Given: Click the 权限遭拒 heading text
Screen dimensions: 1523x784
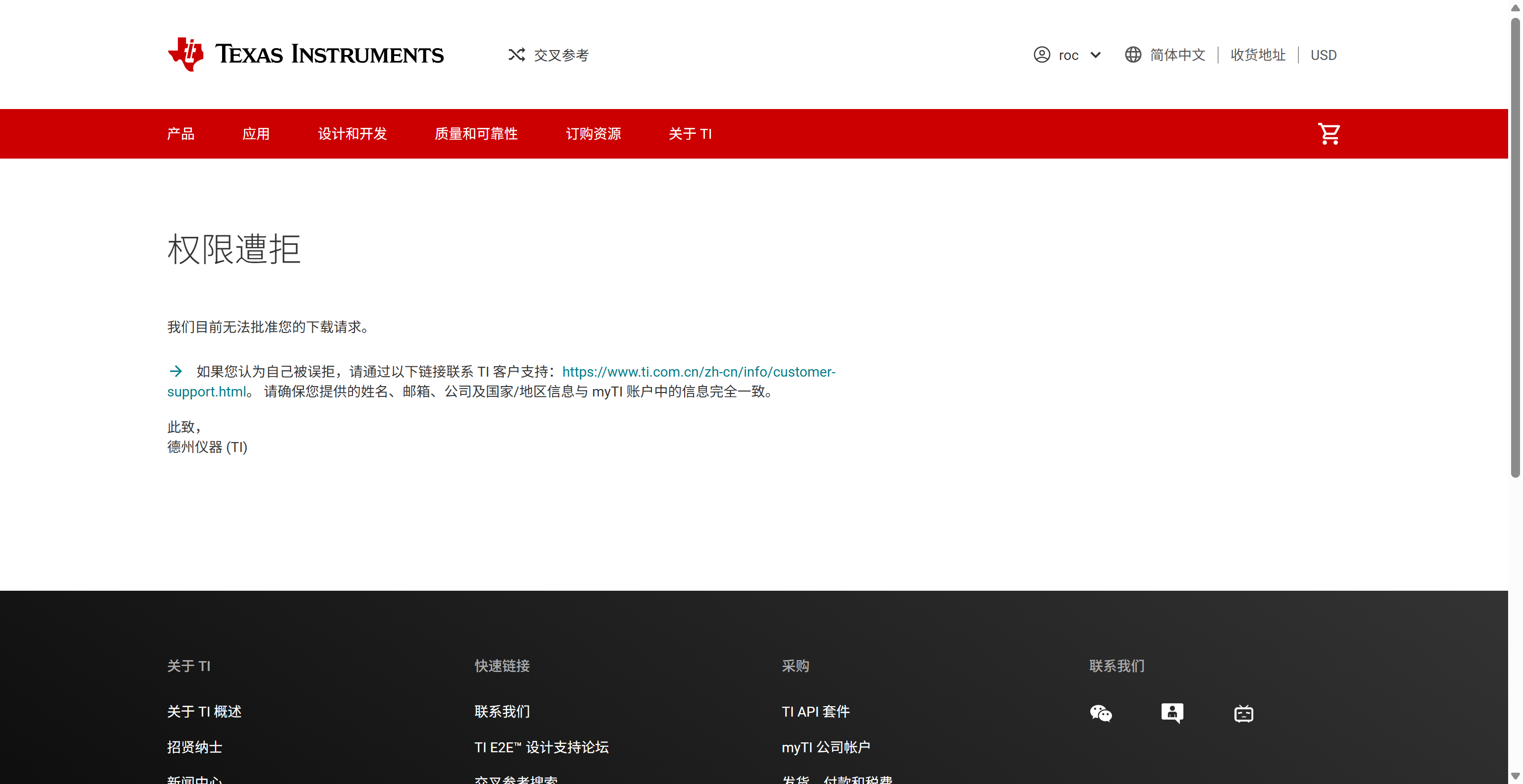Looking at the screenshot, I should click(x=234, y=249).
